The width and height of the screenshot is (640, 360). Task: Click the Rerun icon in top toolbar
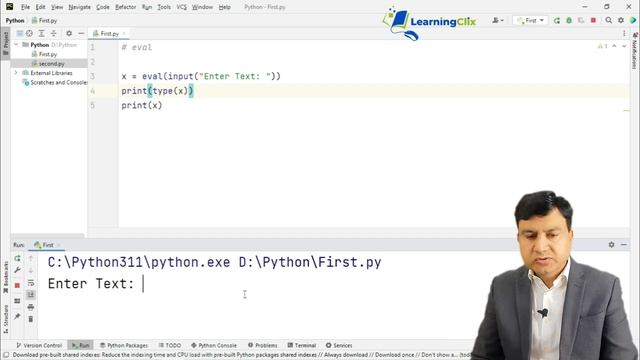(x=557, y=20)
